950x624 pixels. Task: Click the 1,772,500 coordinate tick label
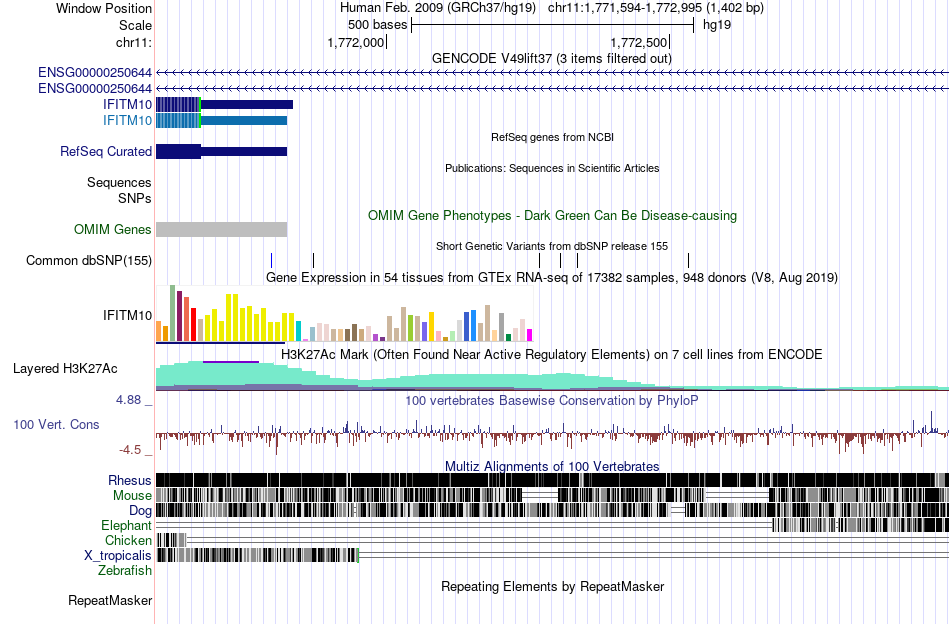tap(639, 42)
